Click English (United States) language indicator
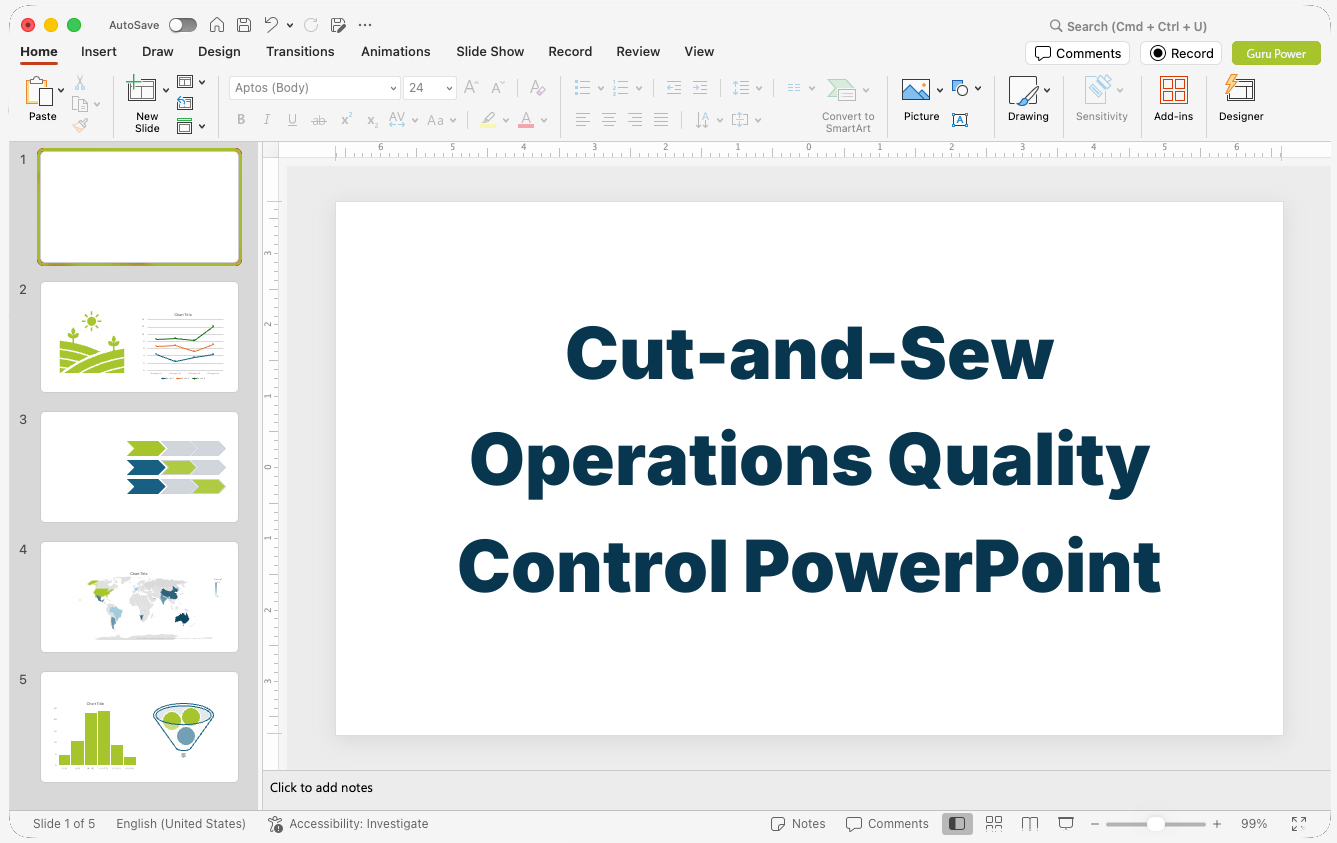The width and height of the screenshot is (1337, 843). 181,824
